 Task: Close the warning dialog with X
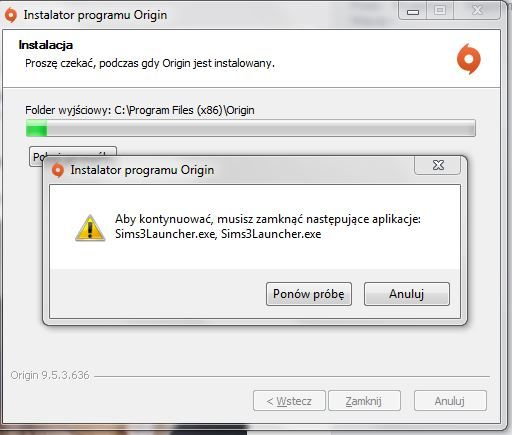click(438, 165)
